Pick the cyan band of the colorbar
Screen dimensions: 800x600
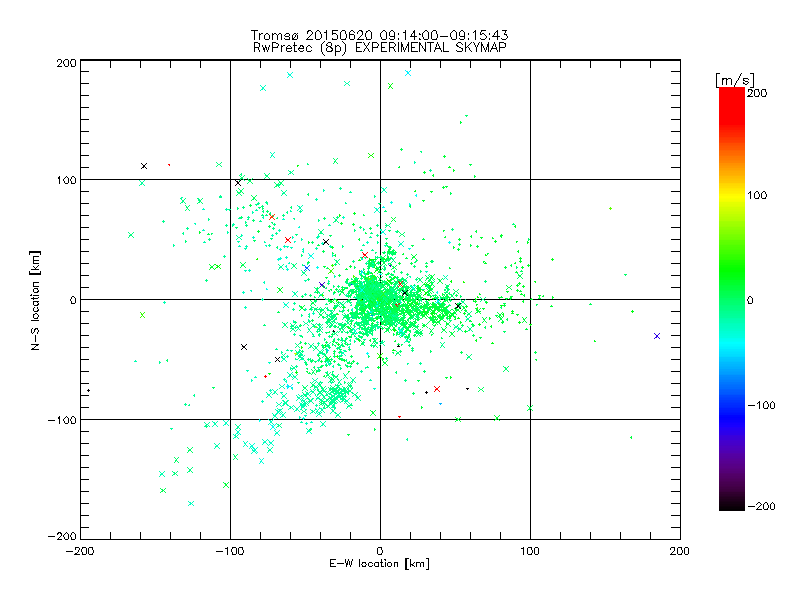[x=732, y=348]
